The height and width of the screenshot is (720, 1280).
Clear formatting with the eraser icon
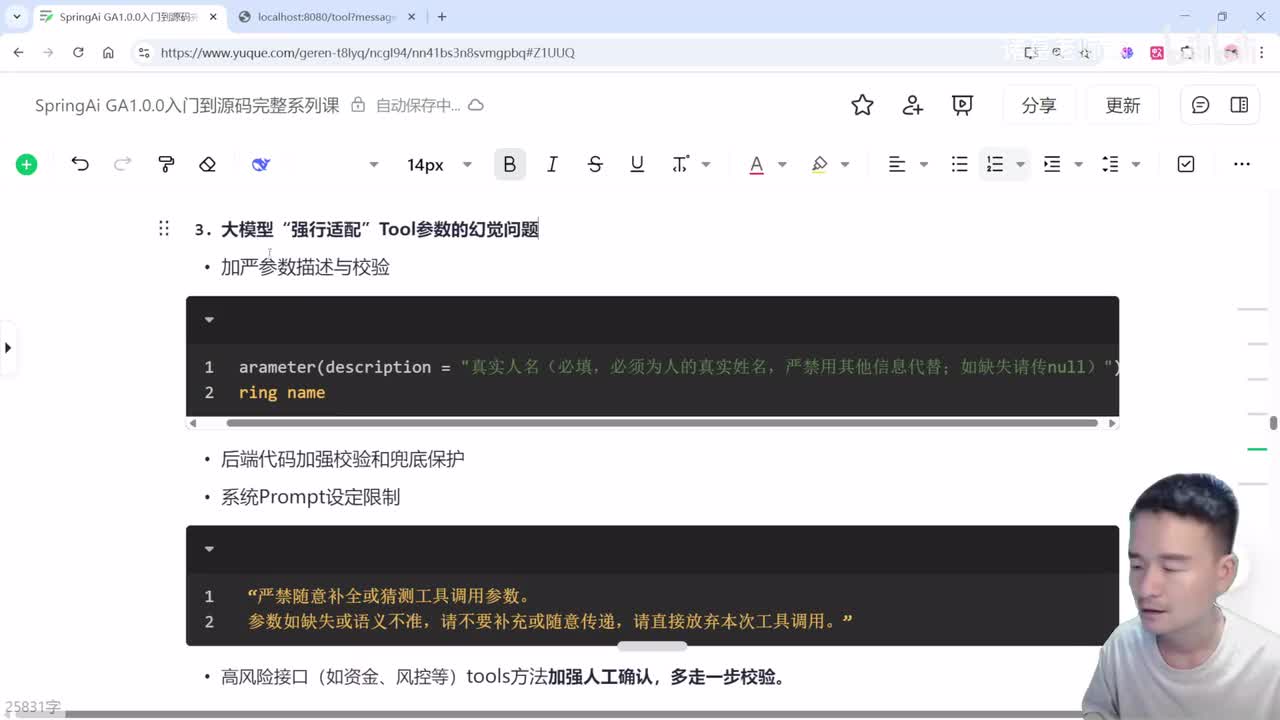207,164
